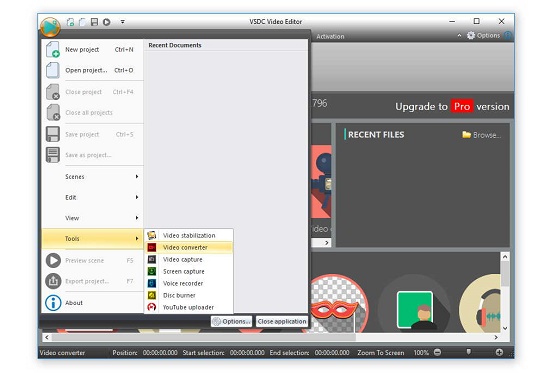
Task: Select Video capture from Tools submenu
Action: [x=189, y=259]
